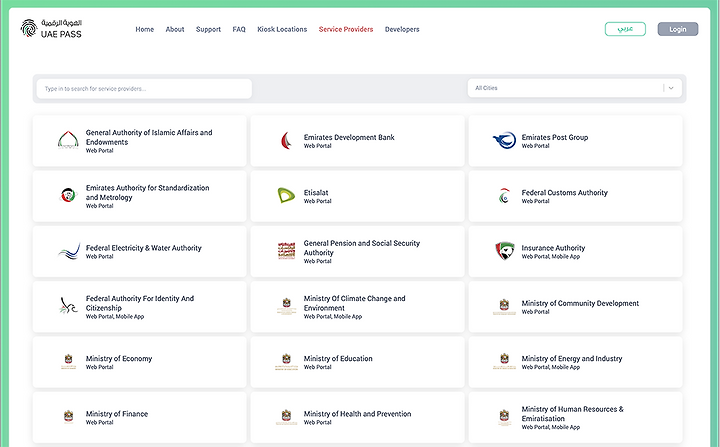Open Kiosk Locations page
Screen dimensions: 720x447
click(282, 29)
